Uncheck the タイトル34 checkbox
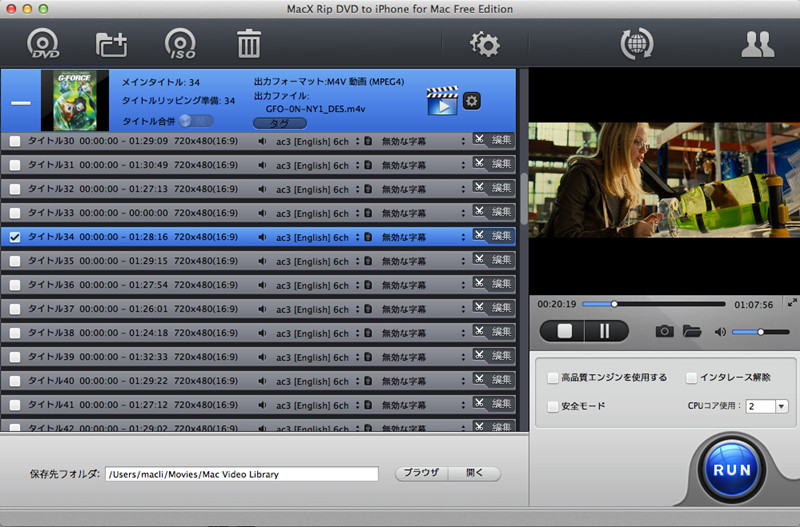 pyautogui.click(x=15, y=237)
